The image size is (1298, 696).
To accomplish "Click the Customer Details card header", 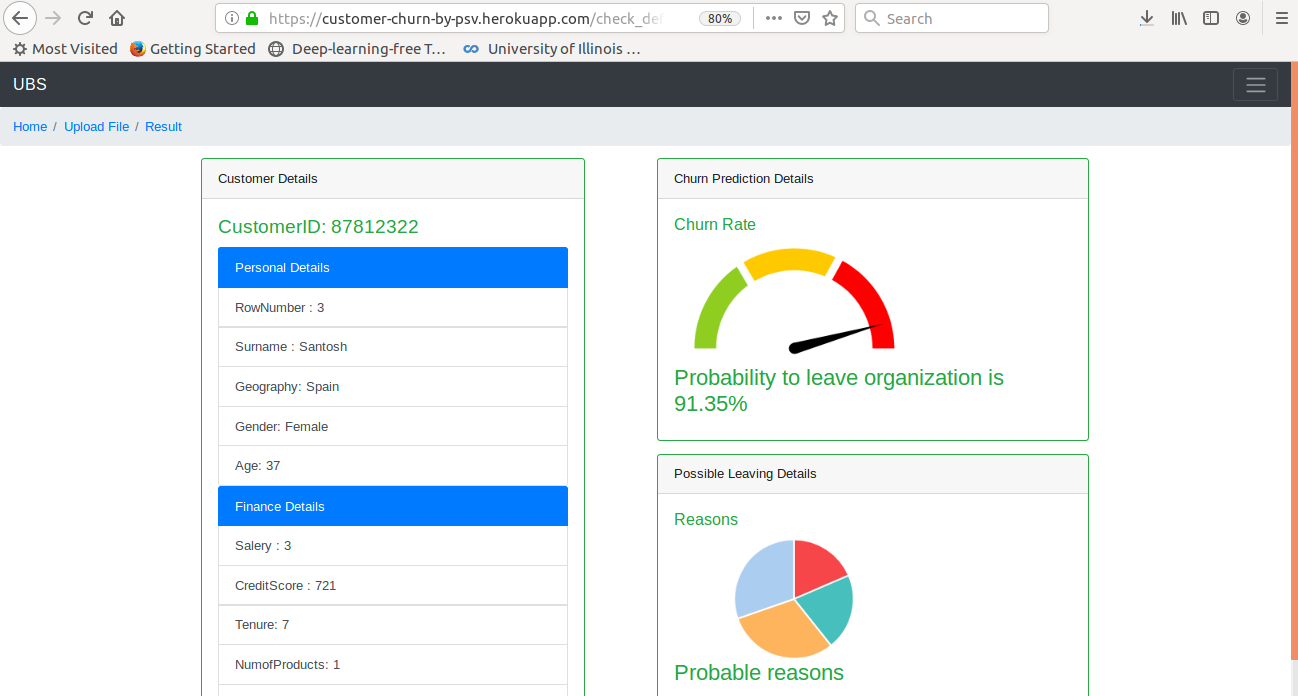I will pos(393,179).
